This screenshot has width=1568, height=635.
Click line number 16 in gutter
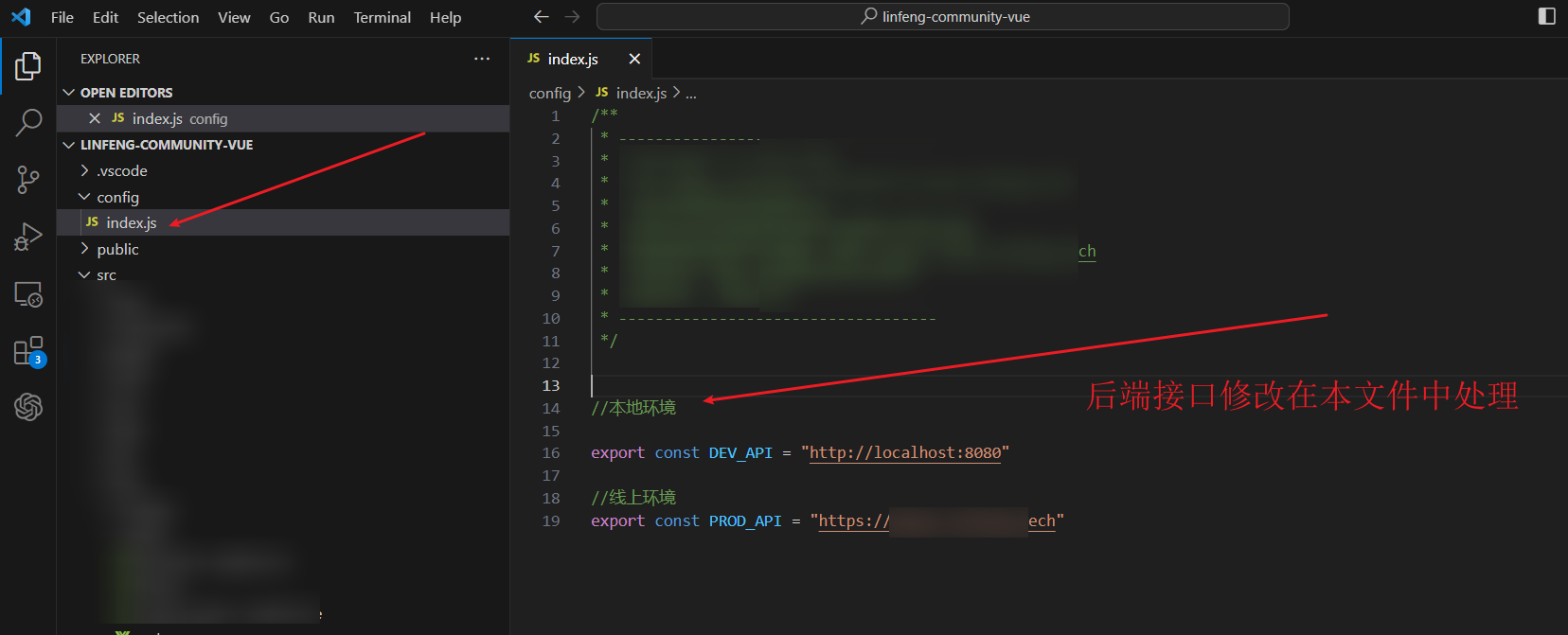pyautogui.click(x=551, y=452)
